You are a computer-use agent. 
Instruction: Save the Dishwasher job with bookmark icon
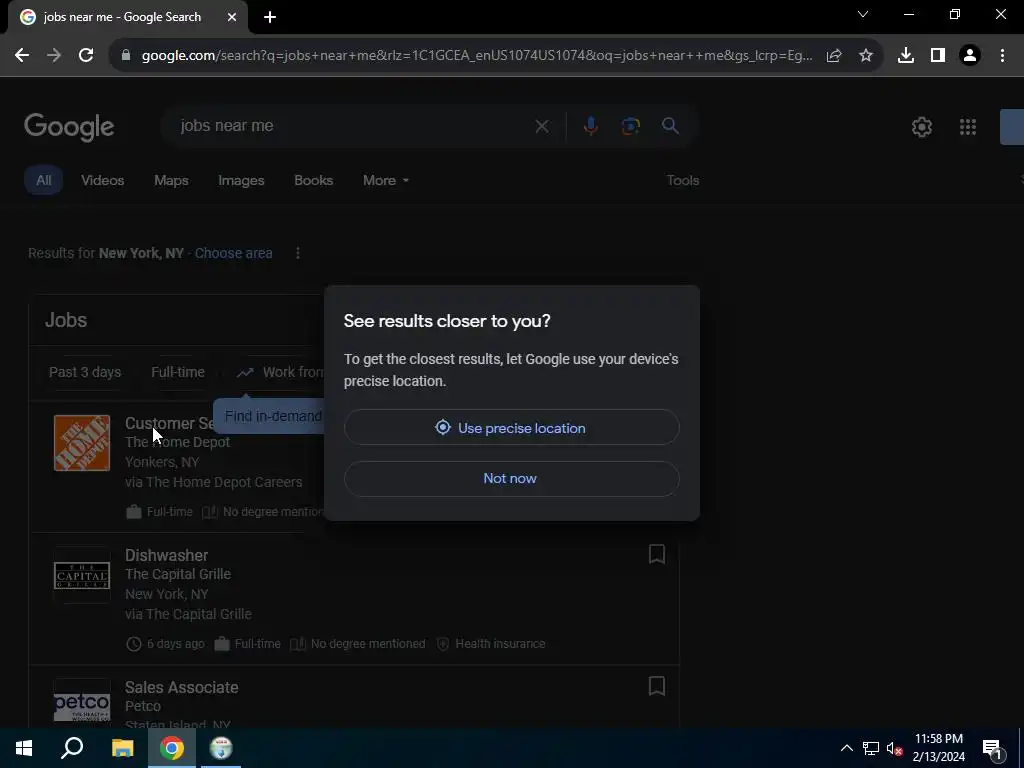coord(657,554)
